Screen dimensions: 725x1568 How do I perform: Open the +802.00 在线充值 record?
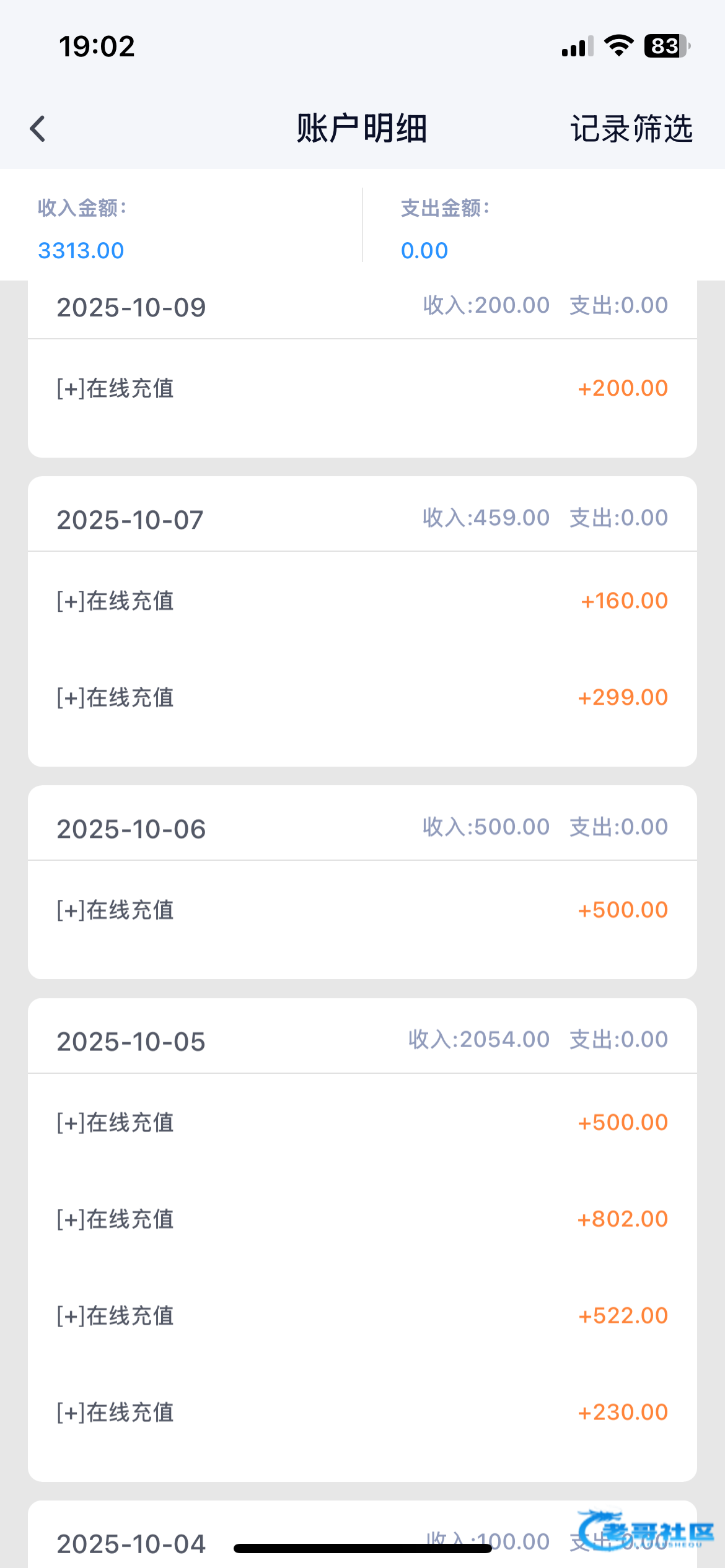[x=362, y=1219]
